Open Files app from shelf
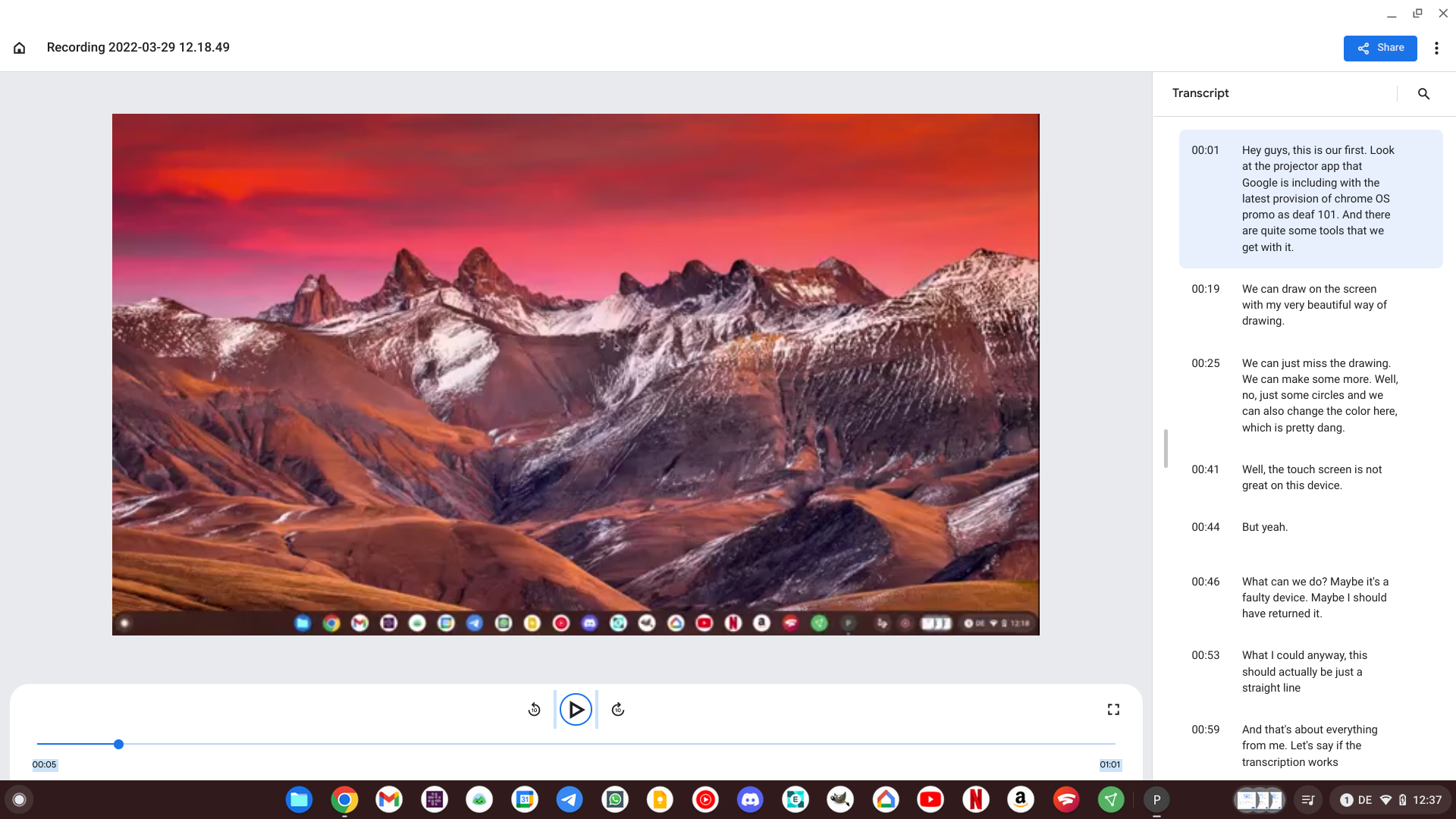Viewport: 1456px width, 819px height. coord(299,799)
